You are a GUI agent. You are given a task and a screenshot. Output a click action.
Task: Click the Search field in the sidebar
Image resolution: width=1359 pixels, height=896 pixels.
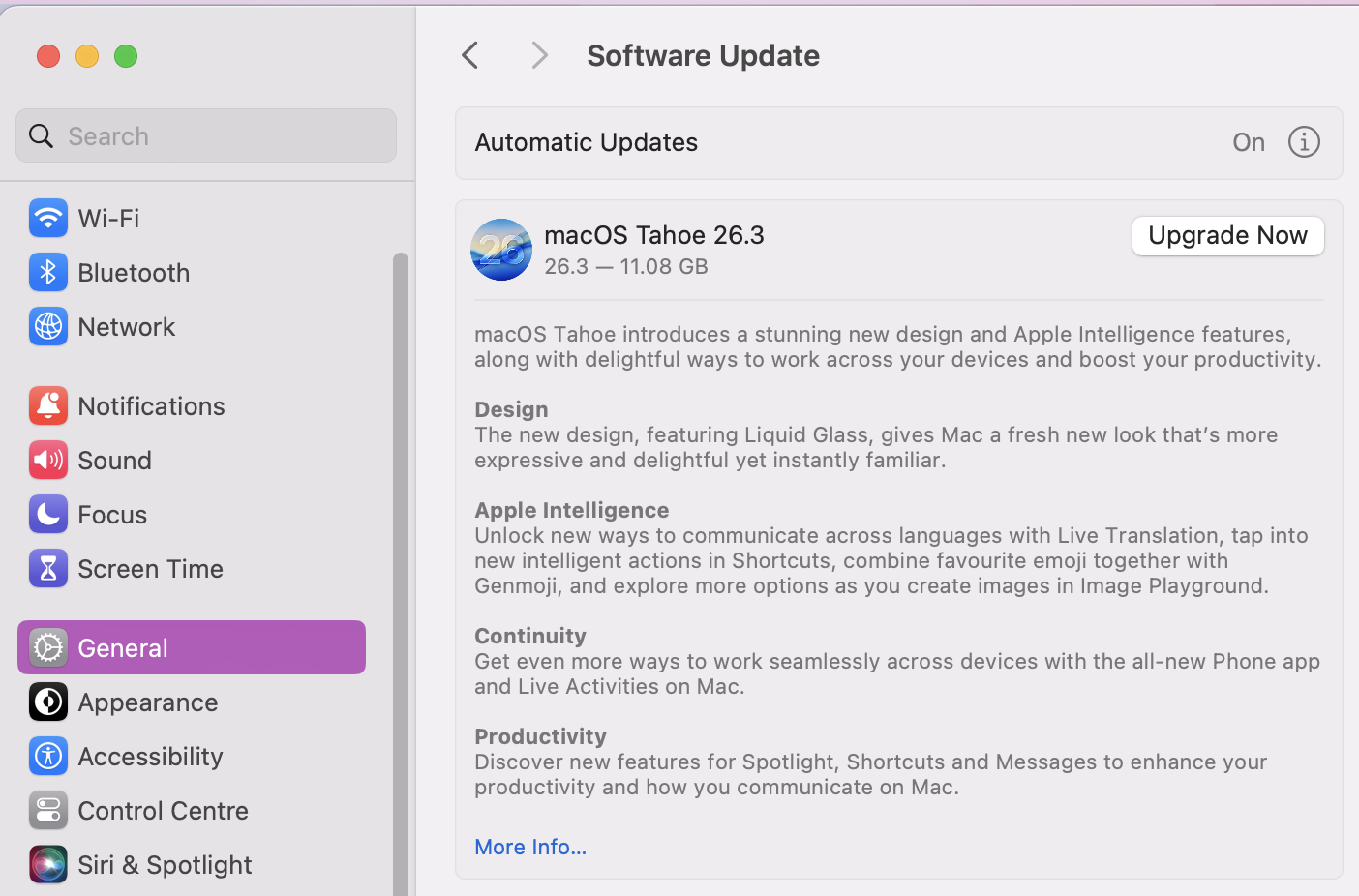(x=205, y=135)
